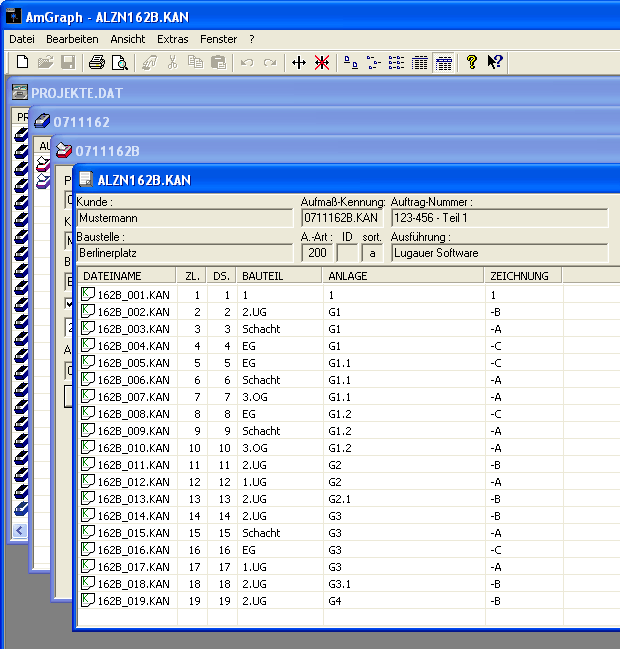Select the black four-arrow cross tool
The width and height of the screenshot is (620, 649).
coord(299,62)
